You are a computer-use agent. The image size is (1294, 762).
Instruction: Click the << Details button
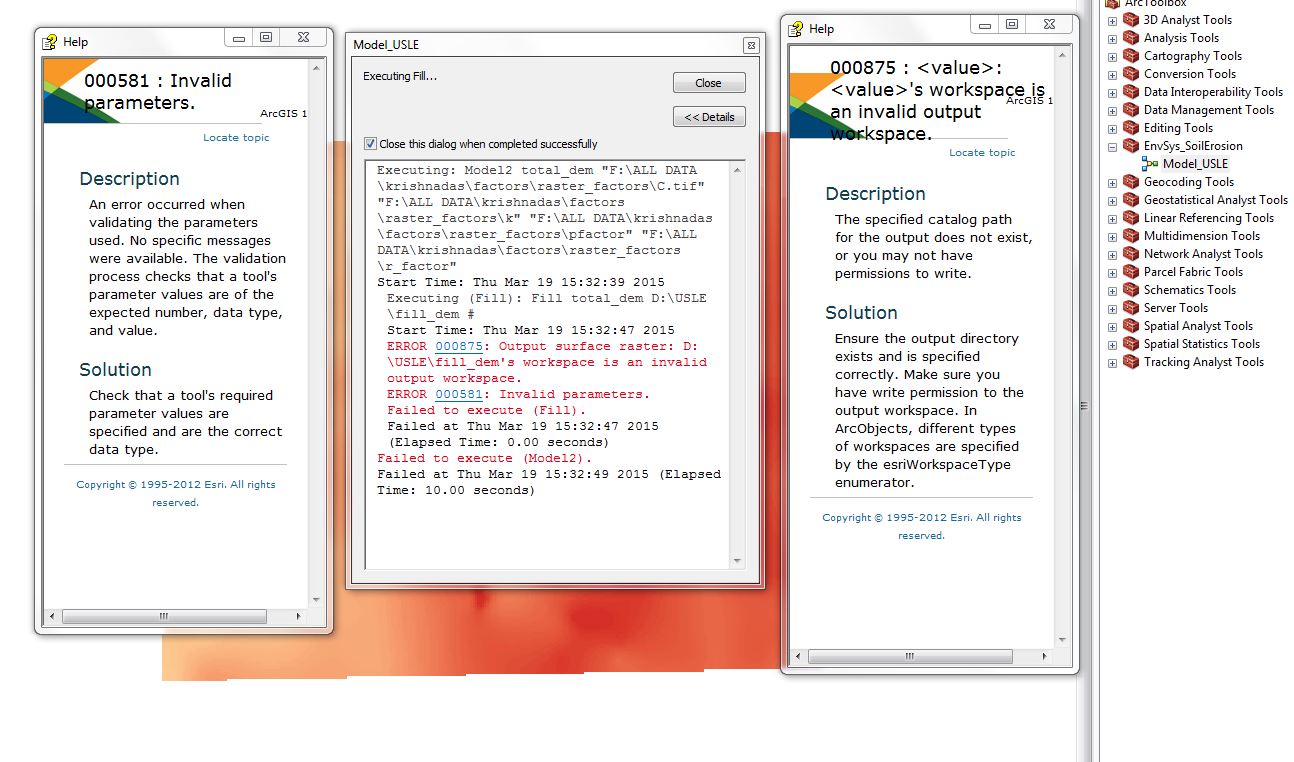click(709, 117)
